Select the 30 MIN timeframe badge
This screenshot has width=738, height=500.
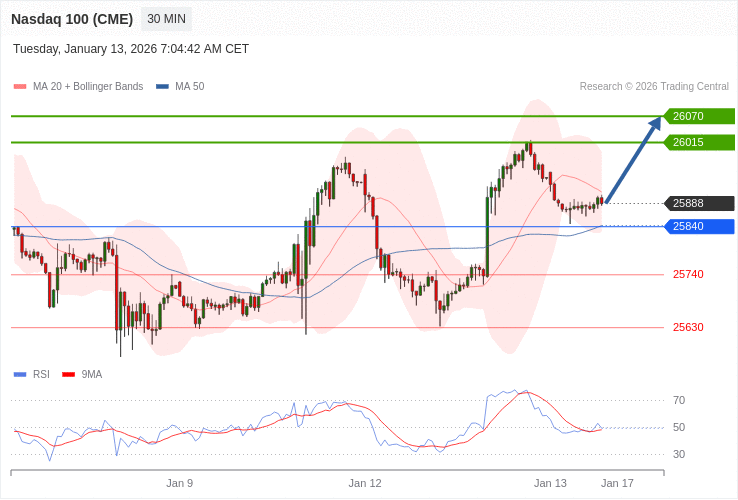pos(167,19)
